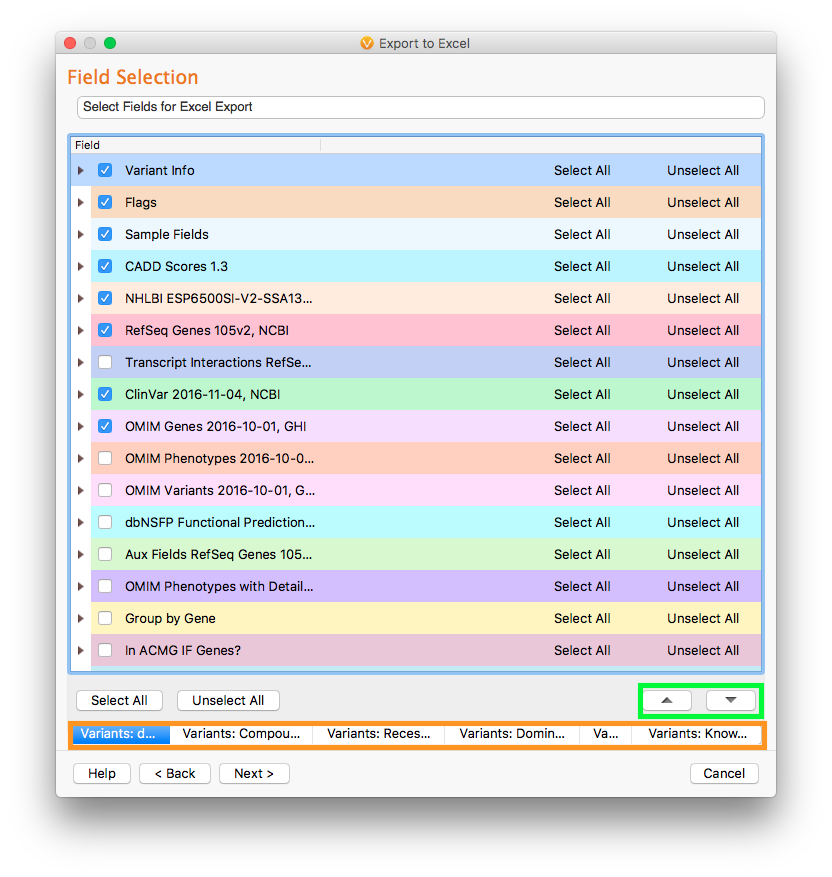This screenshot has width=832, height=877.
Task: Unselect All in the OMIM Genes 2016-10-01, GHI row
Action: click(x=703, y=426)
